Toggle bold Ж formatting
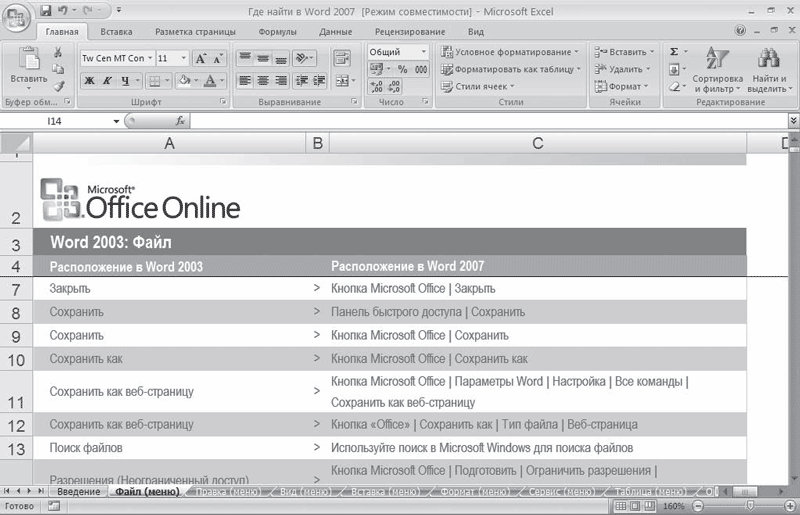The image size is (800, 515). click(x=89, y=81)
